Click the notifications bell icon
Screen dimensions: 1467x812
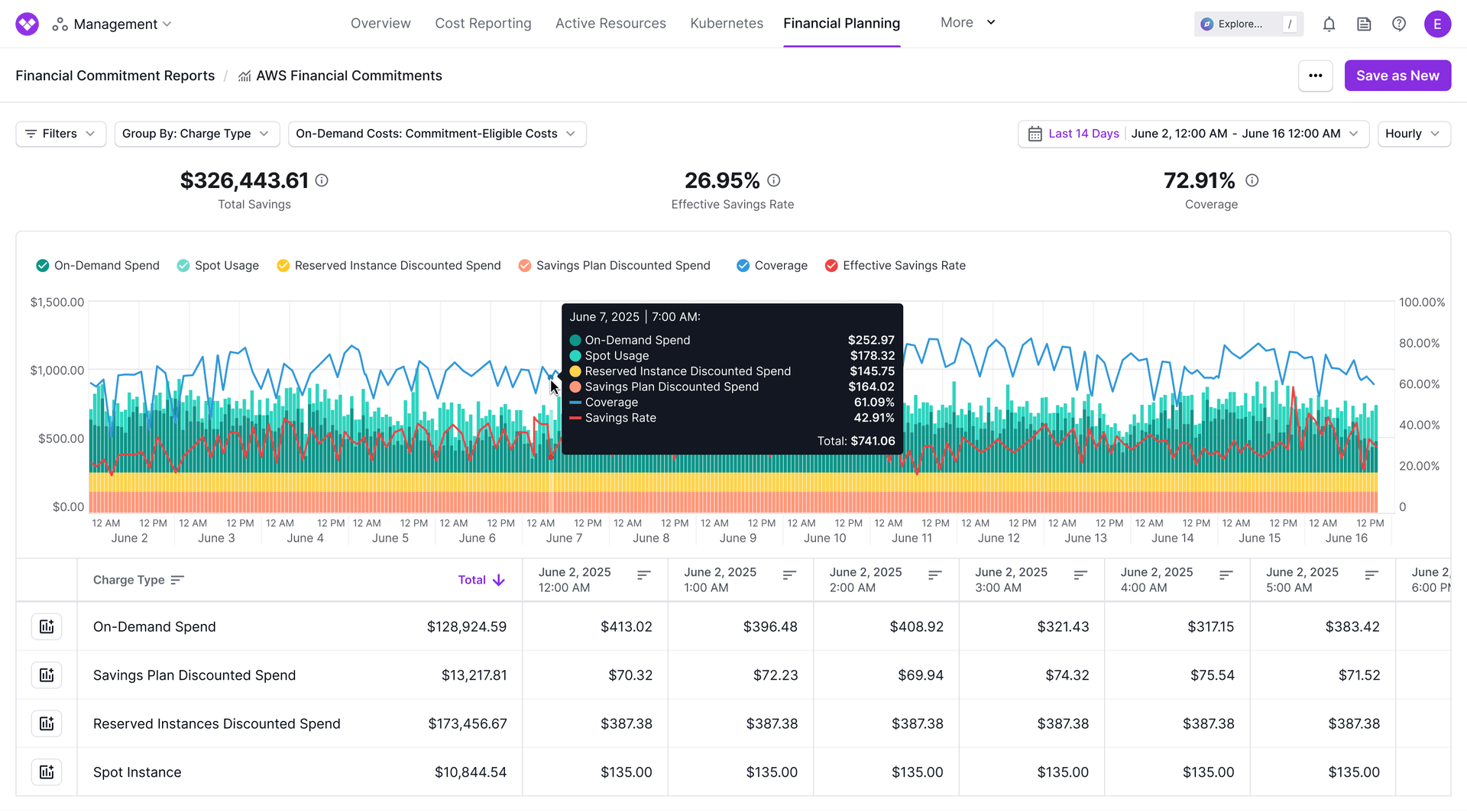coord(1329,24)
